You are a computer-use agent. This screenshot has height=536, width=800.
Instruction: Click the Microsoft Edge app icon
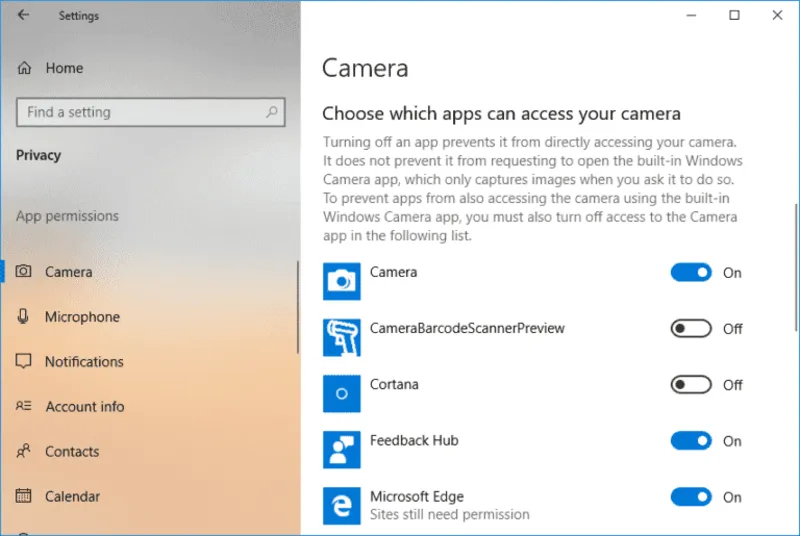341,505
